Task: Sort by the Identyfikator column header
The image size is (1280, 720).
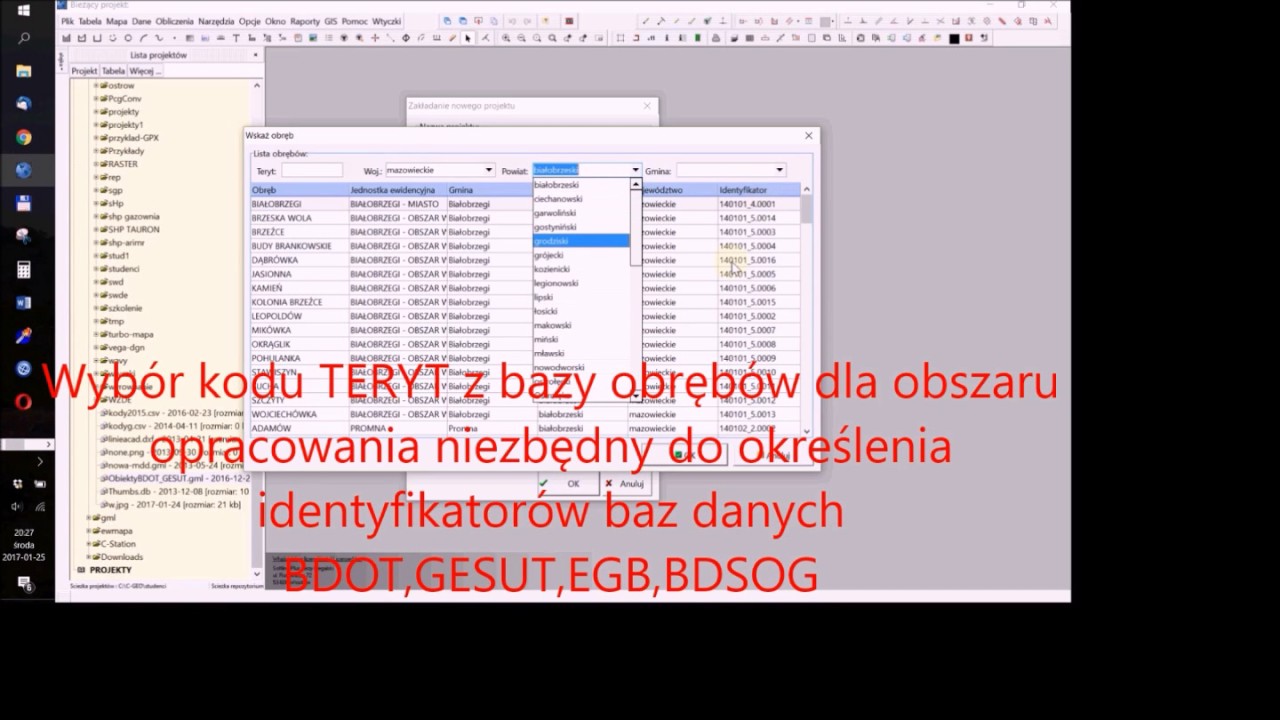Action: click(x=758, y=190)
